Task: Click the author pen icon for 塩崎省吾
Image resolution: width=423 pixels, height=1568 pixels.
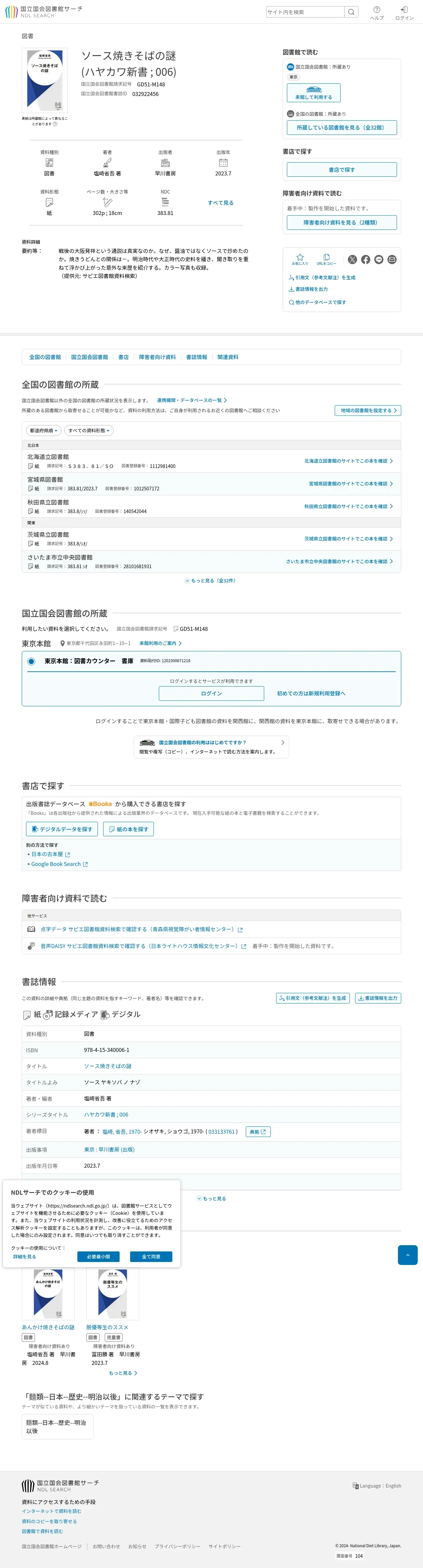Action: pyautogui.click(x=107, y=163)
